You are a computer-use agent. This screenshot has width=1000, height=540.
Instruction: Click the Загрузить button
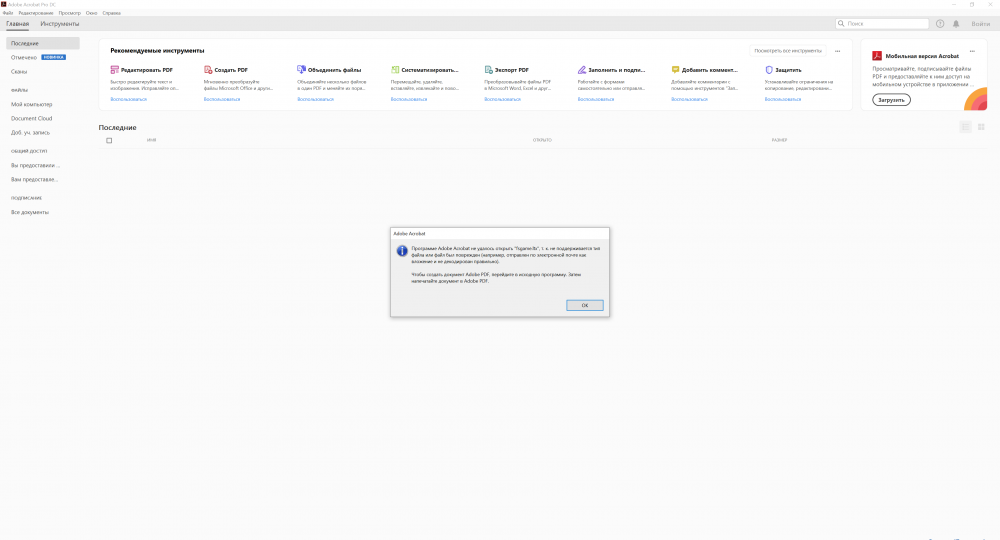tap(891, 100)
